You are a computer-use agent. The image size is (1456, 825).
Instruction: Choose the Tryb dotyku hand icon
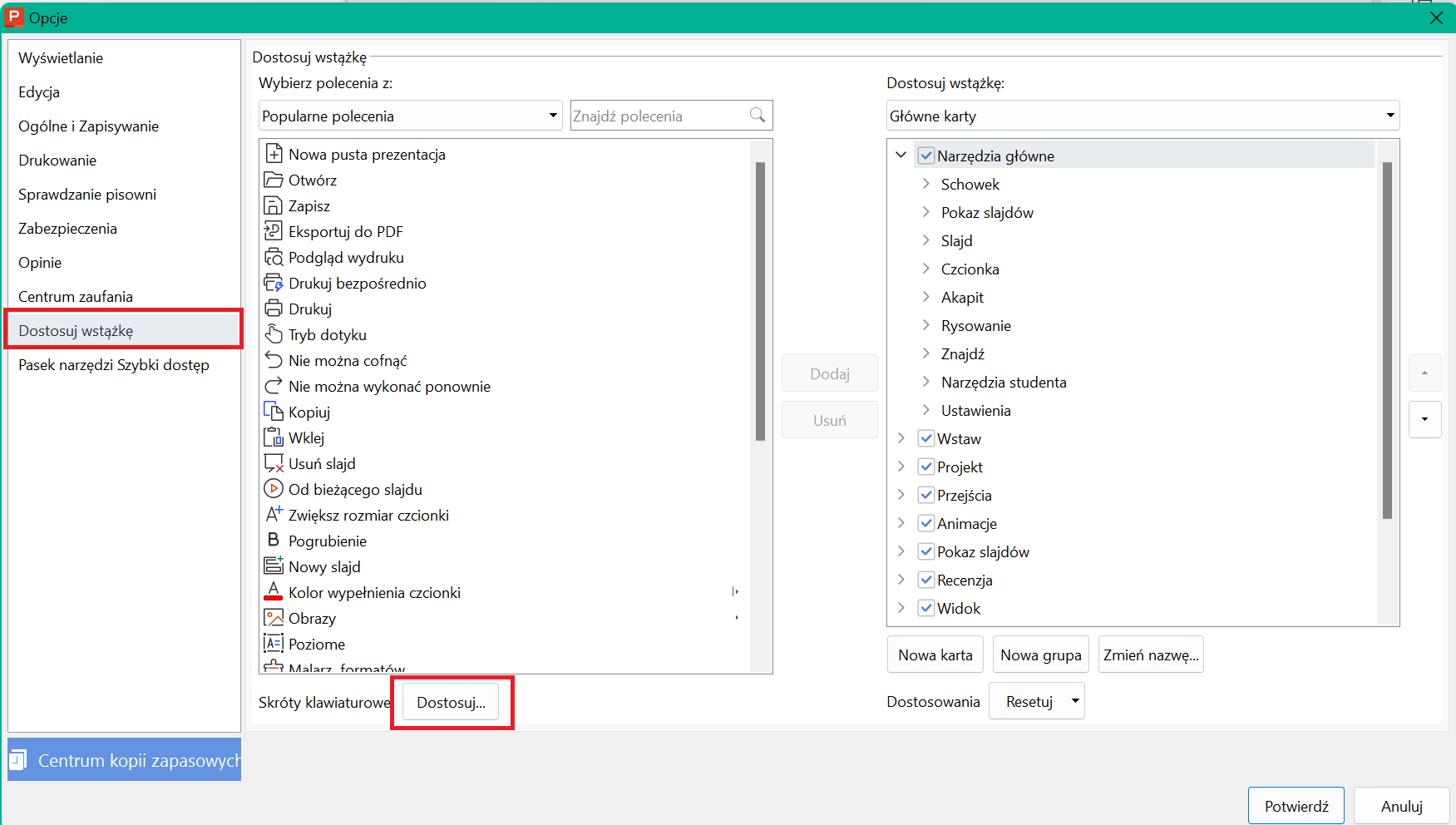(x=273, y=334)
